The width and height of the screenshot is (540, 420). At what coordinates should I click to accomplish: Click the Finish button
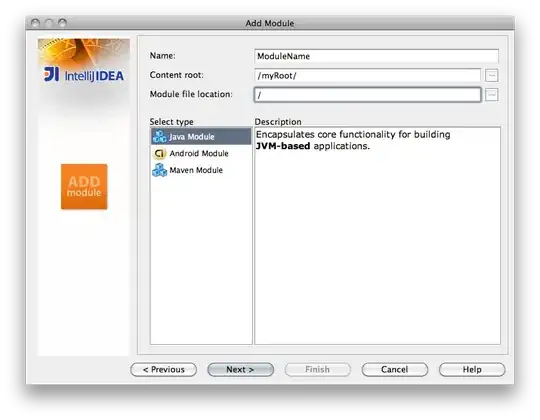point(318,369)
